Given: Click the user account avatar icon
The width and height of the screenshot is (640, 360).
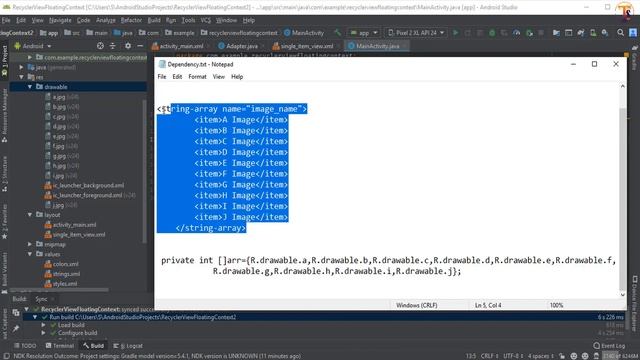Looking at the screenshot, I should click(633, 33).
